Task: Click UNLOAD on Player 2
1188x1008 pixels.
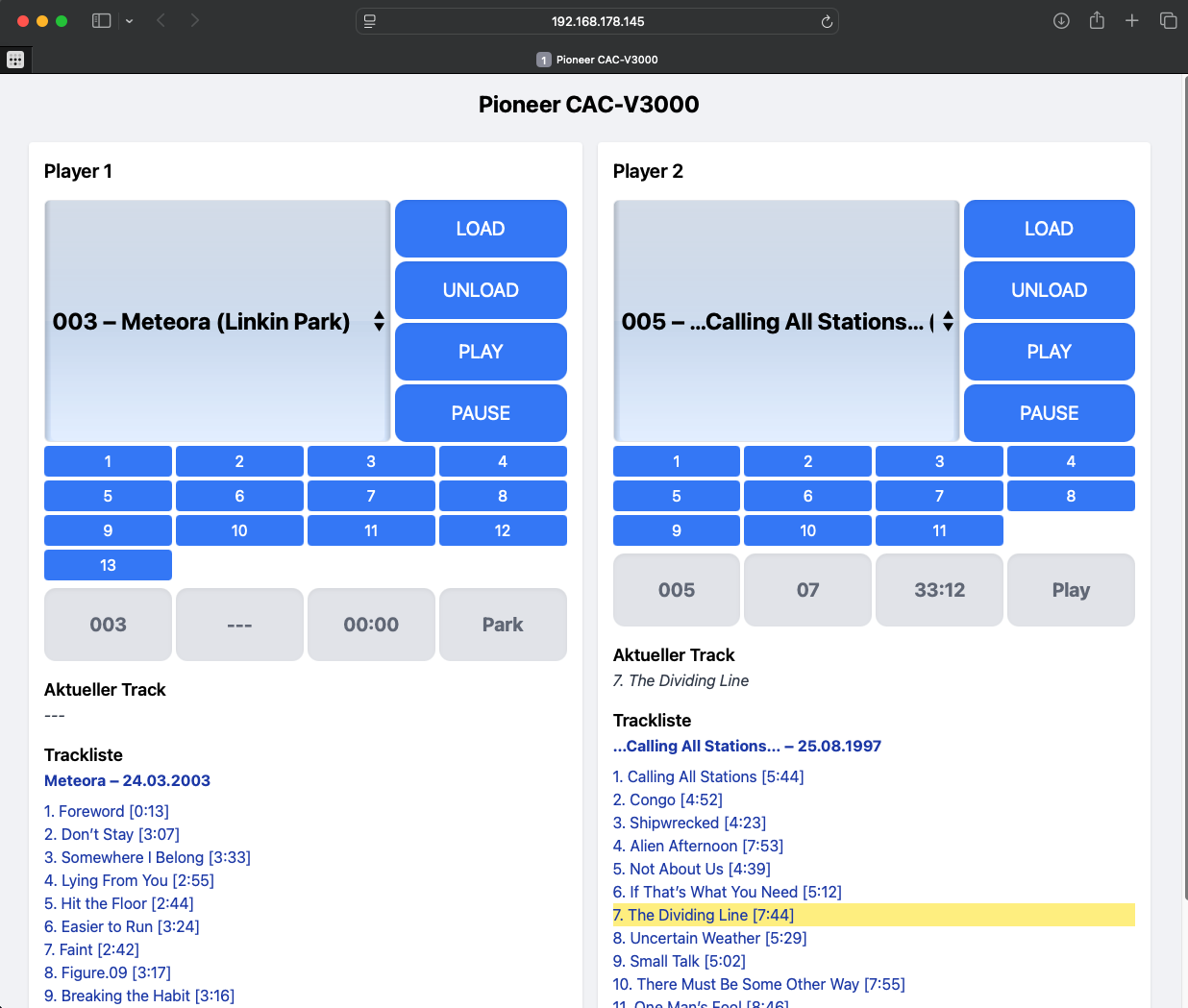Action: (1049, 290)
